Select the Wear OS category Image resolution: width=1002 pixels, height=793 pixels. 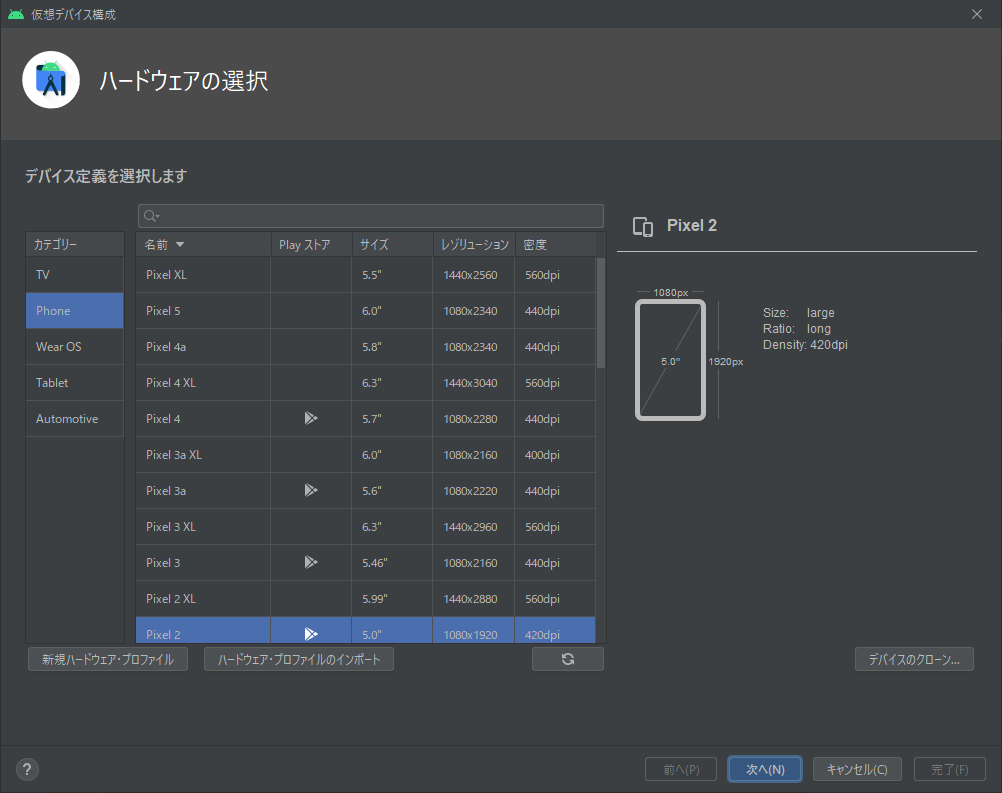(x=75, y=347)
